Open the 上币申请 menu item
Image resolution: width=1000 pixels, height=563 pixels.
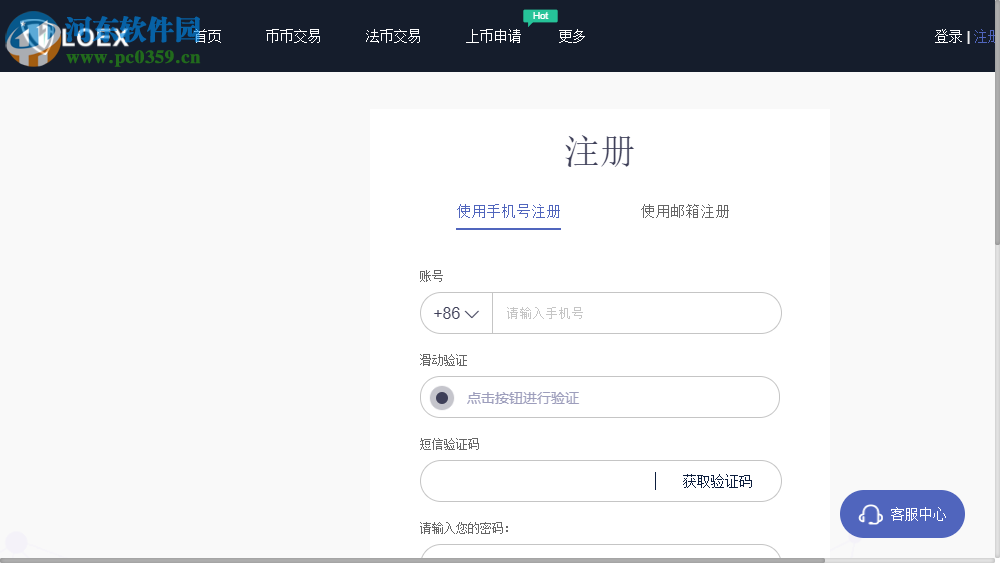[494, 36]
